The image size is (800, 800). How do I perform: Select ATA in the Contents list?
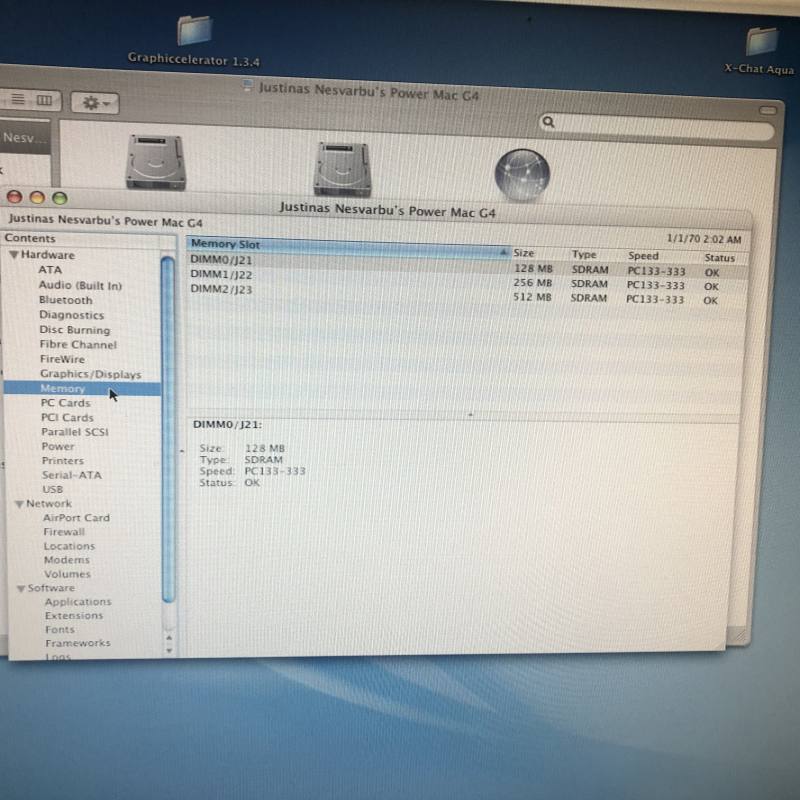(x=50, y=269)
